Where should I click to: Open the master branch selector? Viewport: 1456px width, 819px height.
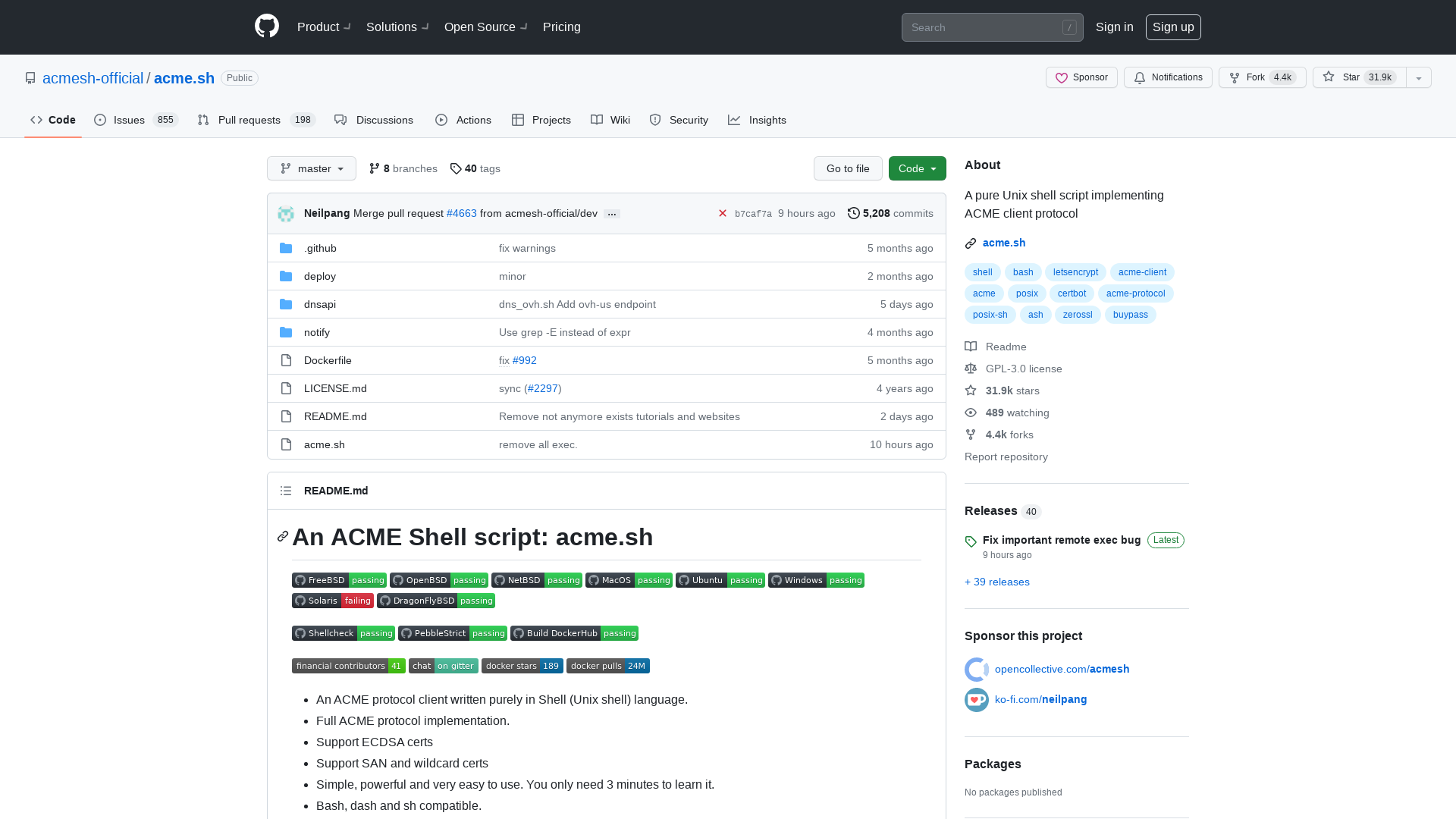(x=312, y=168)
